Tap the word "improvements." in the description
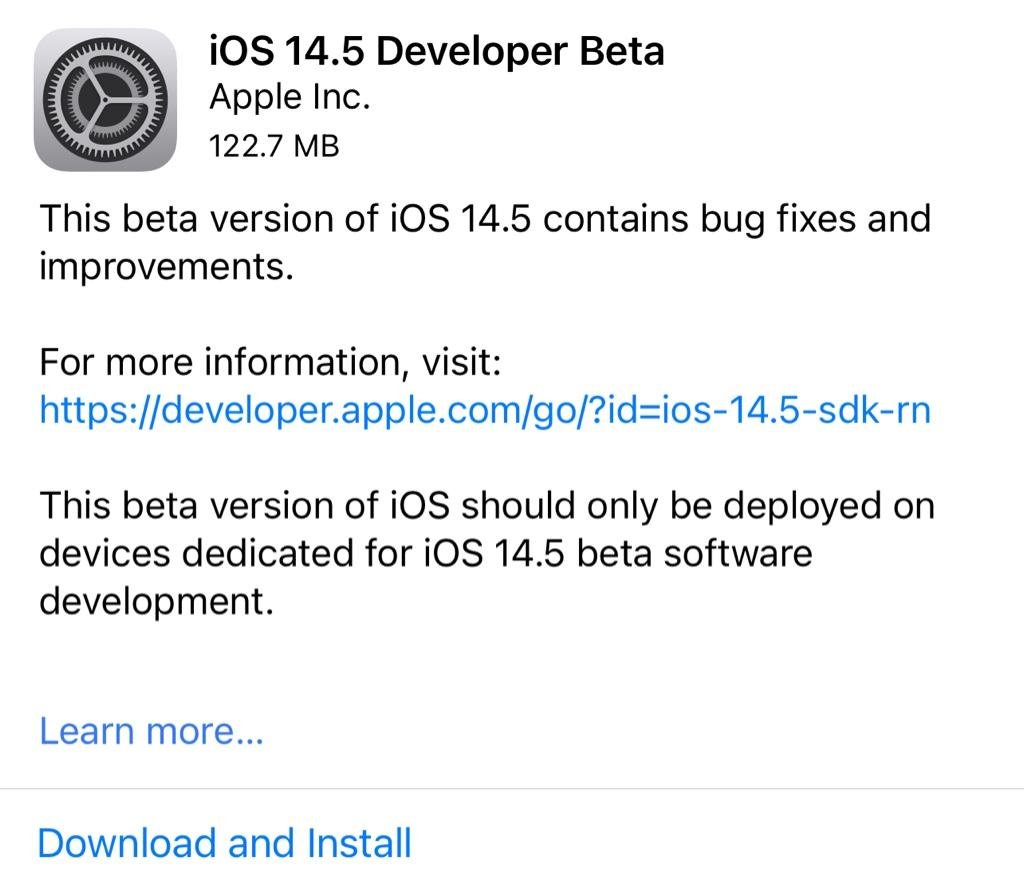This screenshot has height=890, width=1024. pyautogui.click(x=167, y=267)
